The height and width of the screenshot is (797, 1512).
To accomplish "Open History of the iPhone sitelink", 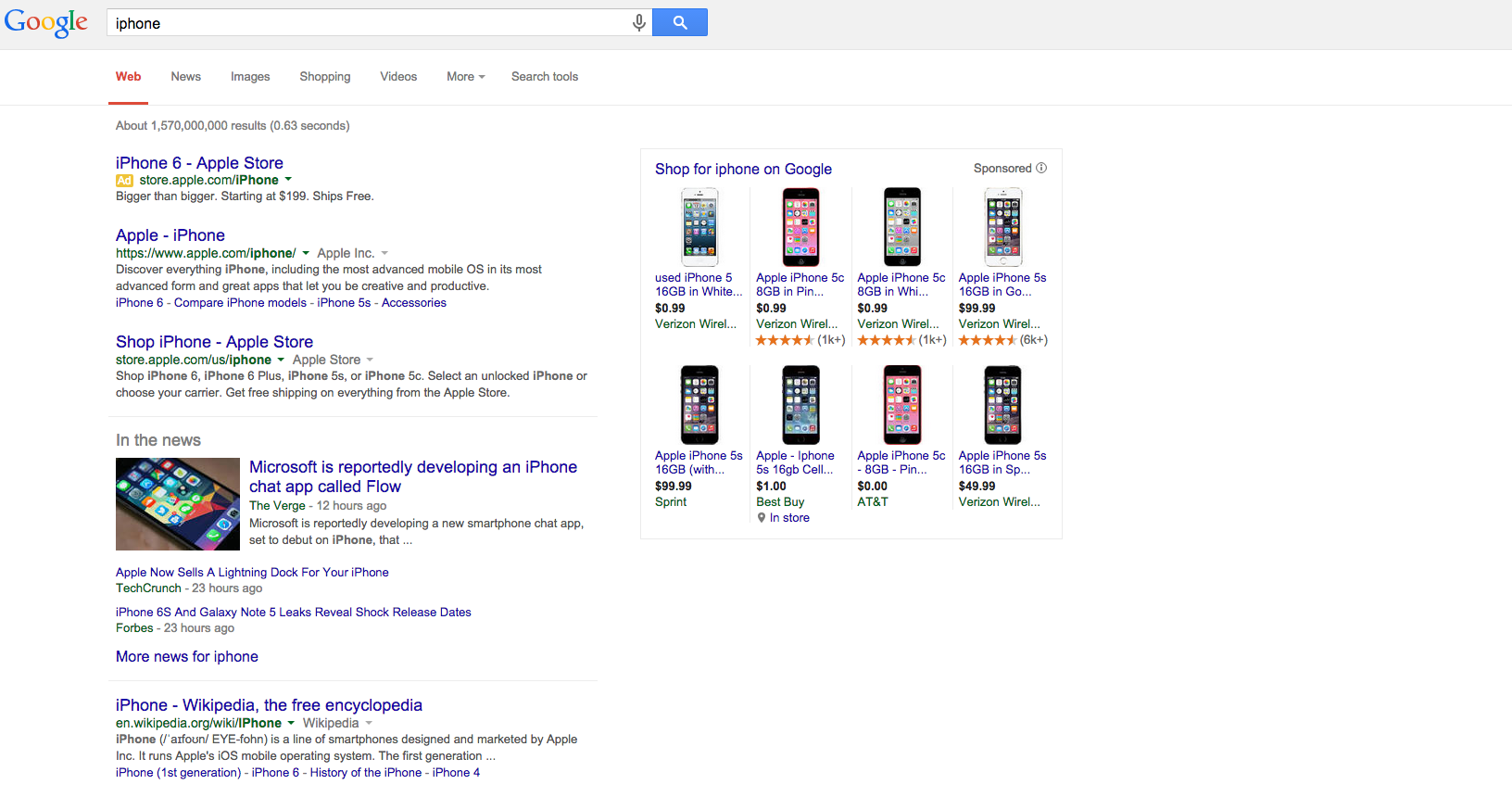I will 366,773.
